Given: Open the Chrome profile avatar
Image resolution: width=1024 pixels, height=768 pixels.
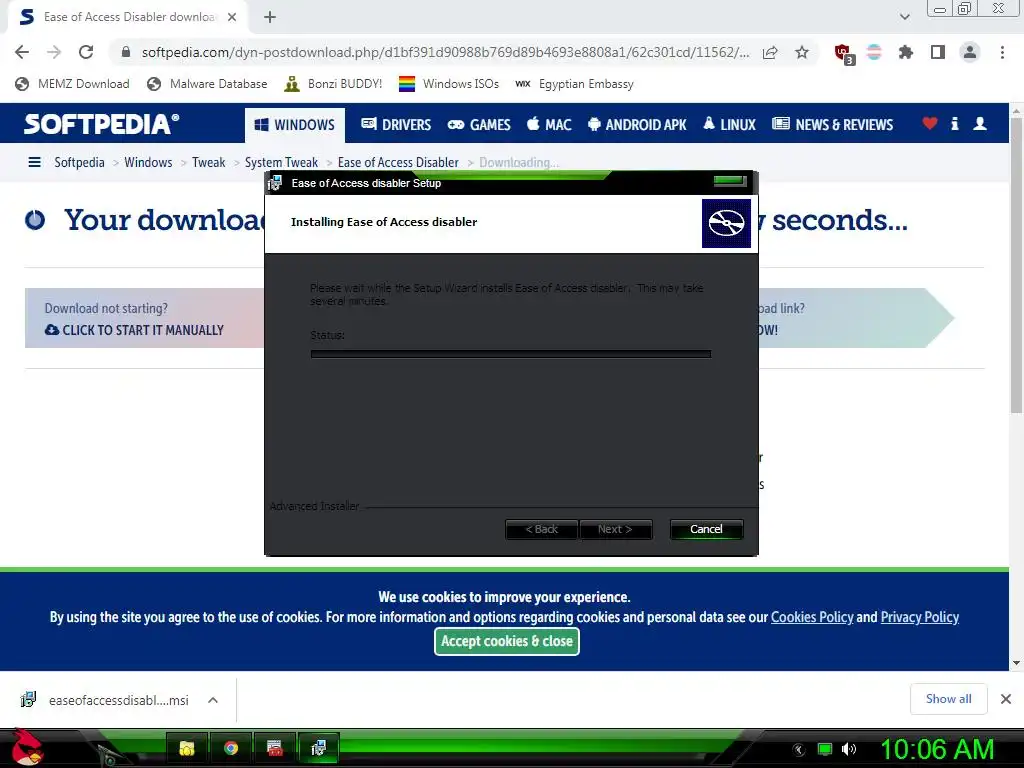Looking at the screenshot, I should [970, 52].
